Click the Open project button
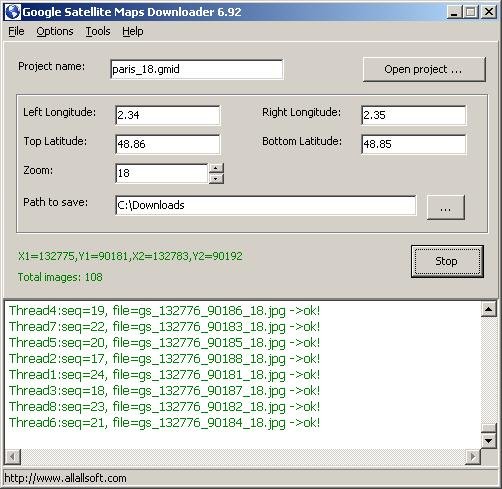 point(424,69)
